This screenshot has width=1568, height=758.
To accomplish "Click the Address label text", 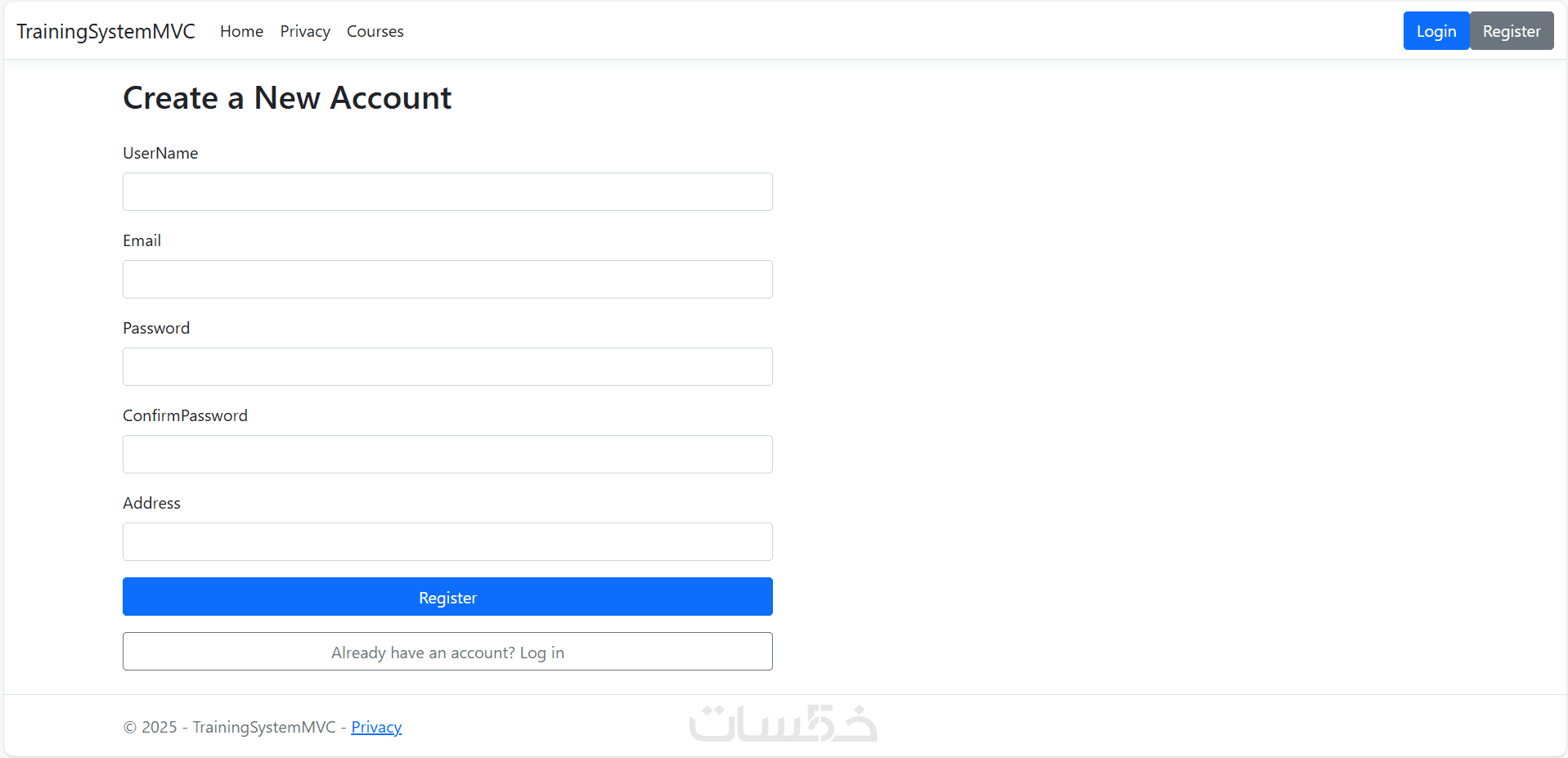I will coord(151,503).
